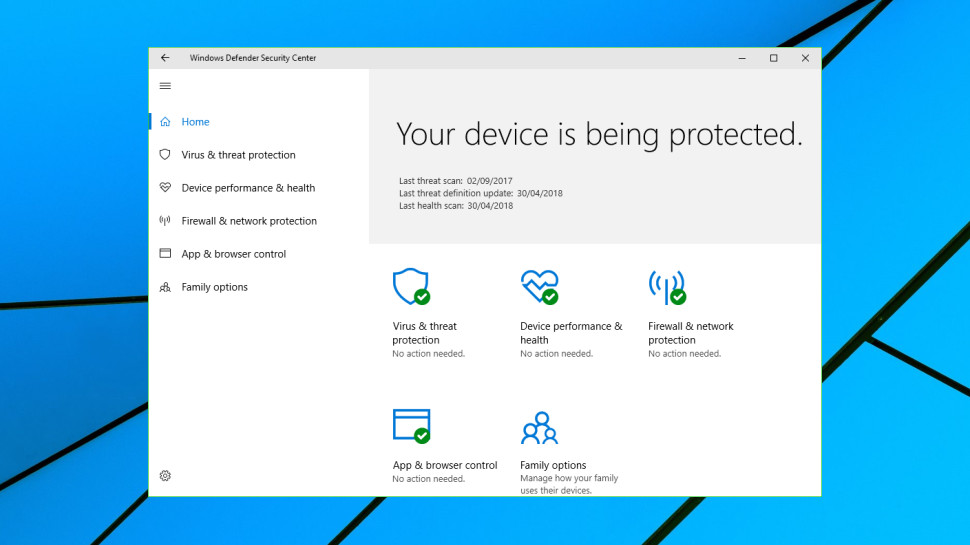The image size is (970, 545).
Task: Maximize the Security Center window
Action: 773,58
